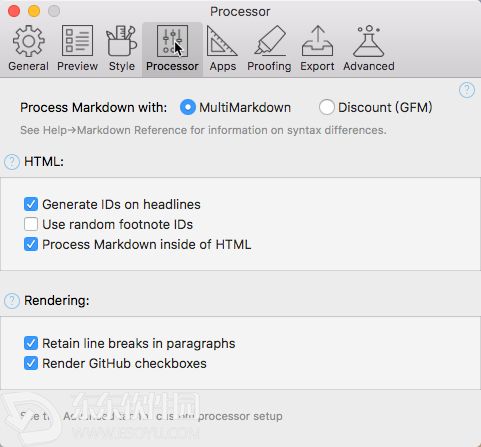Click the Advanced tab label text
The height and width of the screenshot is (447, 481).
click(x=369, y=66)
